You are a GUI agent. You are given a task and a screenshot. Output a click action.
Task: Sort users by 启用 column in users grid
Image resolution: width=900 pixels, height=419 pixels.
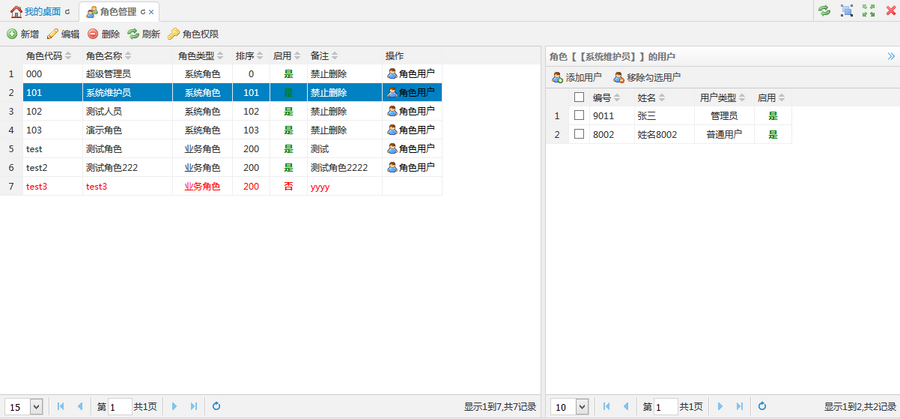(773, 98)
